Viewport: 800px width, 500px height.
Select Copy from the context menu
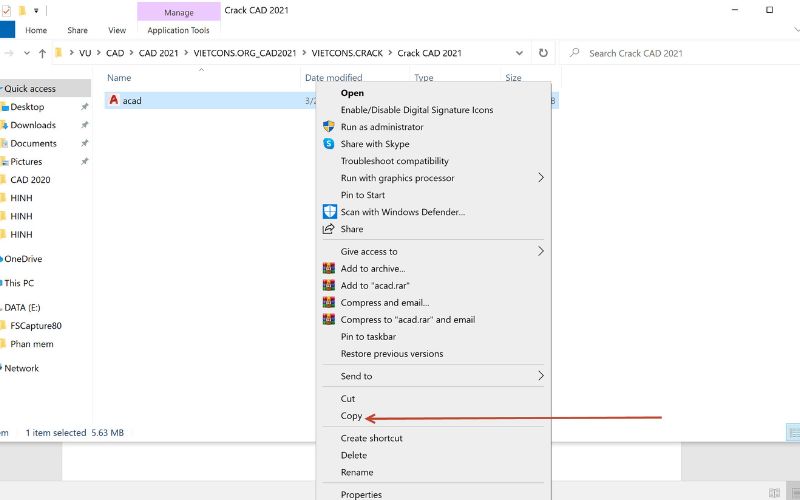[351, 416]
